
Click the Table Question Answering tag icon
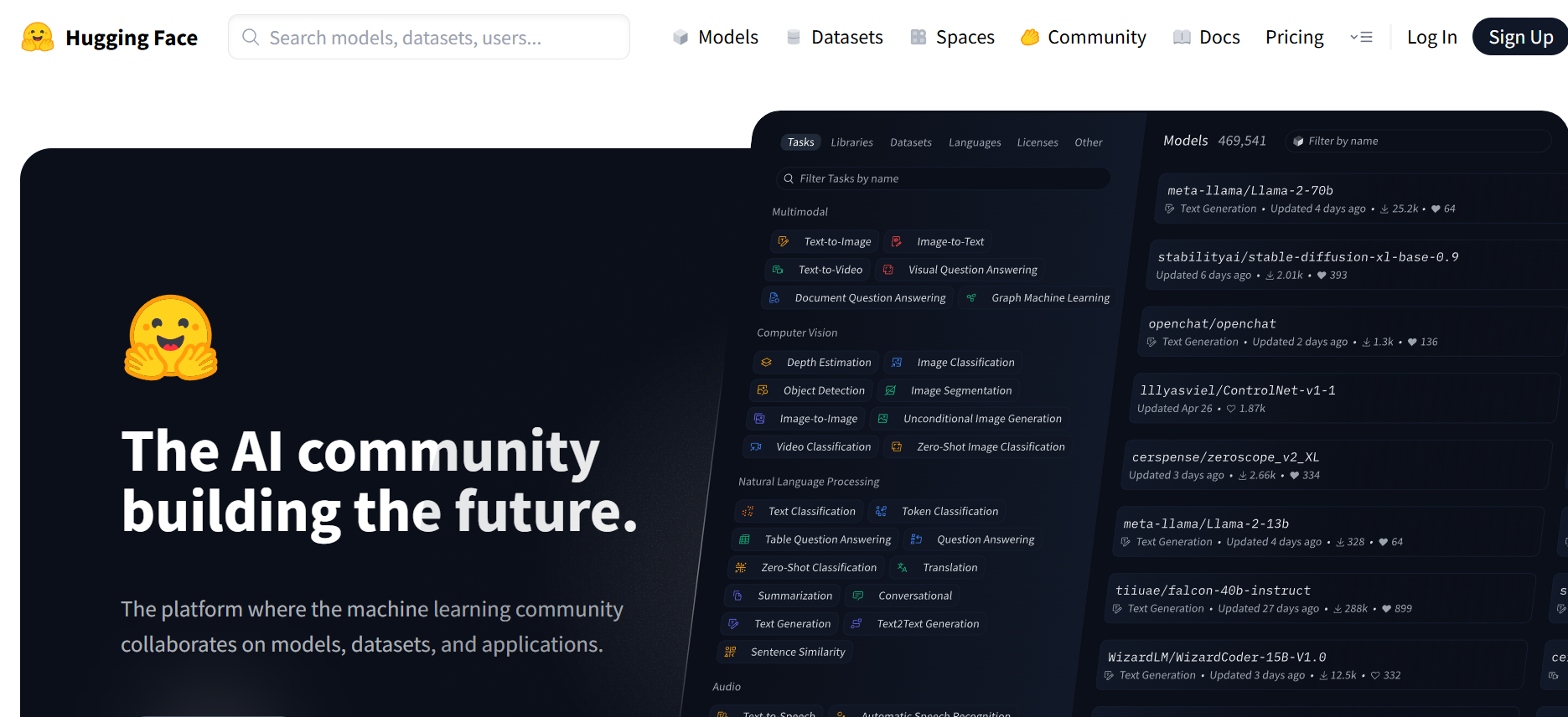tap(744, 539)
